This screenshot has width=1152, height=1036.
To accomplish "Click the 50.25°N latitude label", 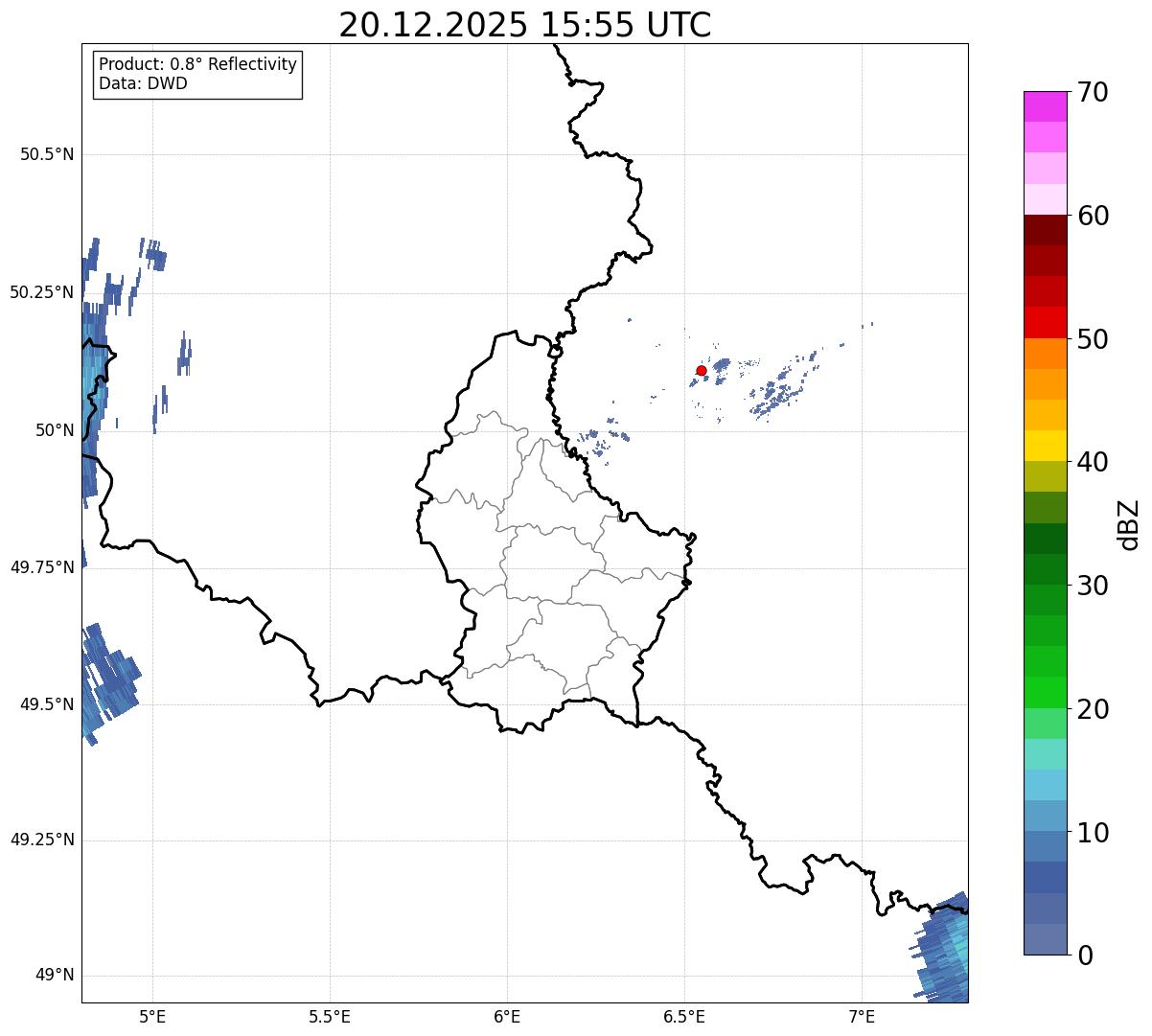I will (42, 292).
